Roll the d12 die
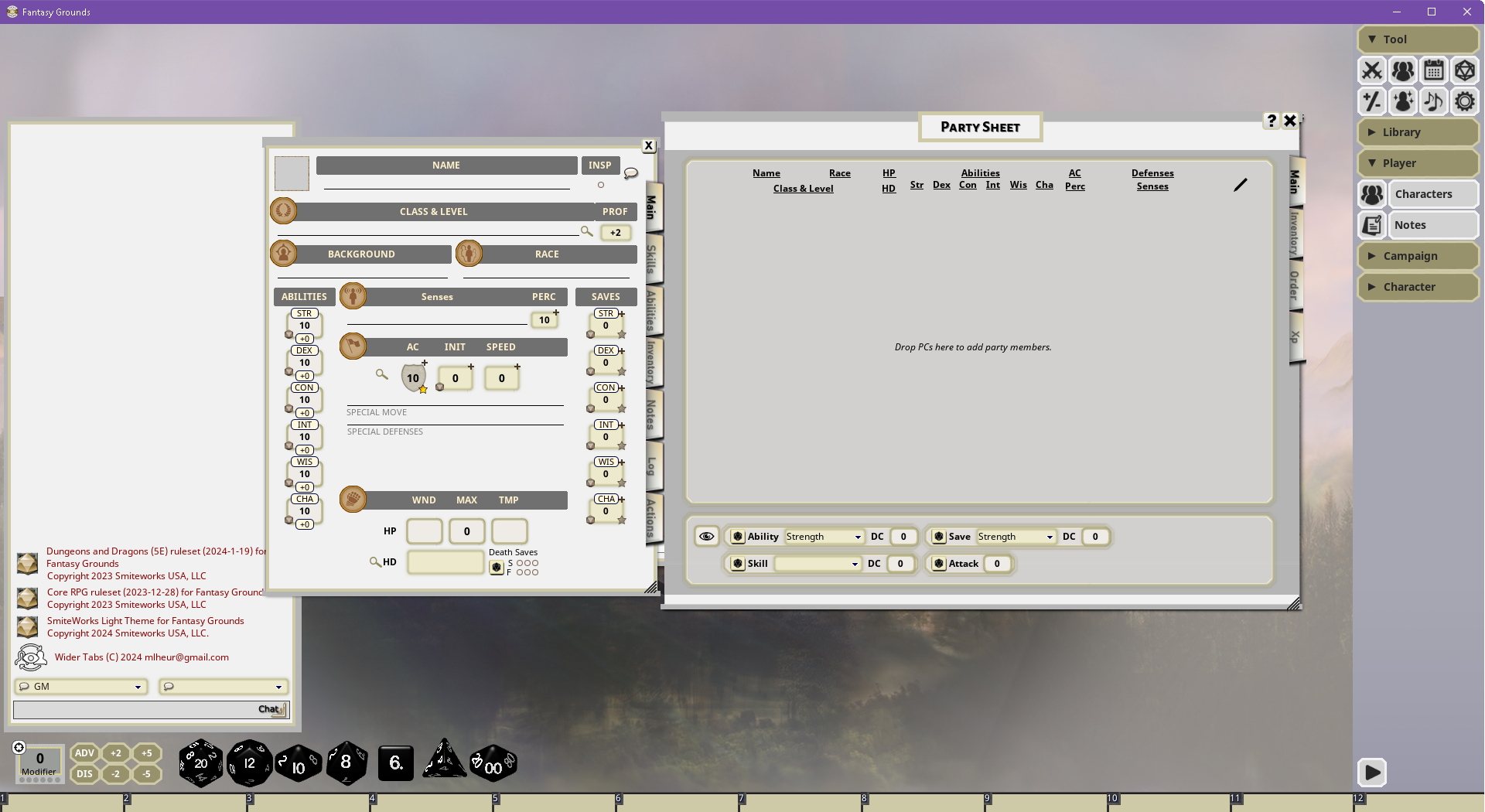 pyautogui.click(x=249, y=763)
